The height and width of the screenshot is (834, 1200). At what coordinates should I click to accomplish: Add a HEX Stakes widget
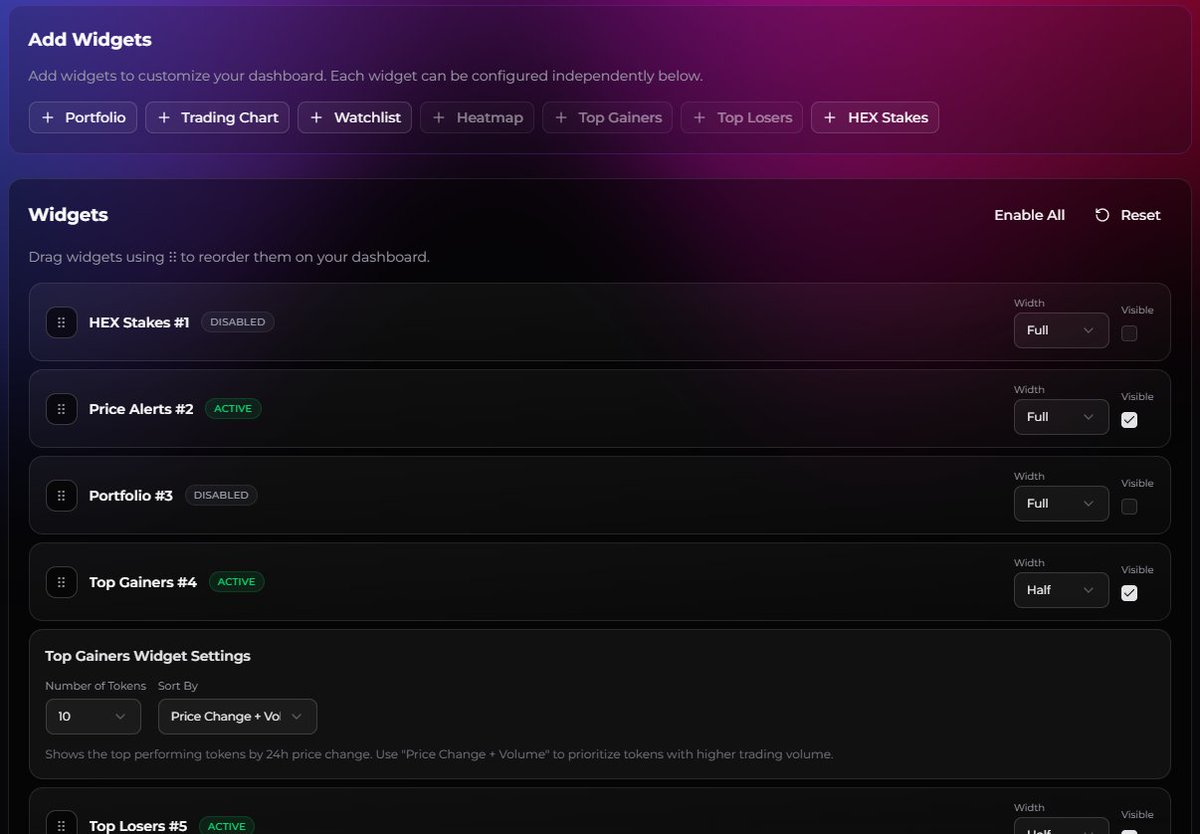(875, 117)
